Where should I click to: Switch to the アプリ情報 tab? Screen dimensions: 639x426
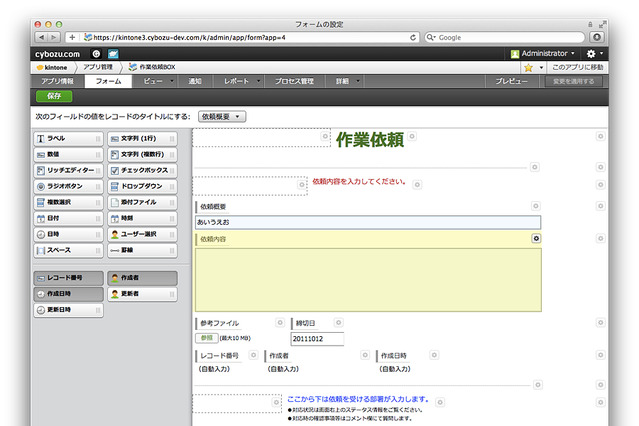tap(57, 81)
